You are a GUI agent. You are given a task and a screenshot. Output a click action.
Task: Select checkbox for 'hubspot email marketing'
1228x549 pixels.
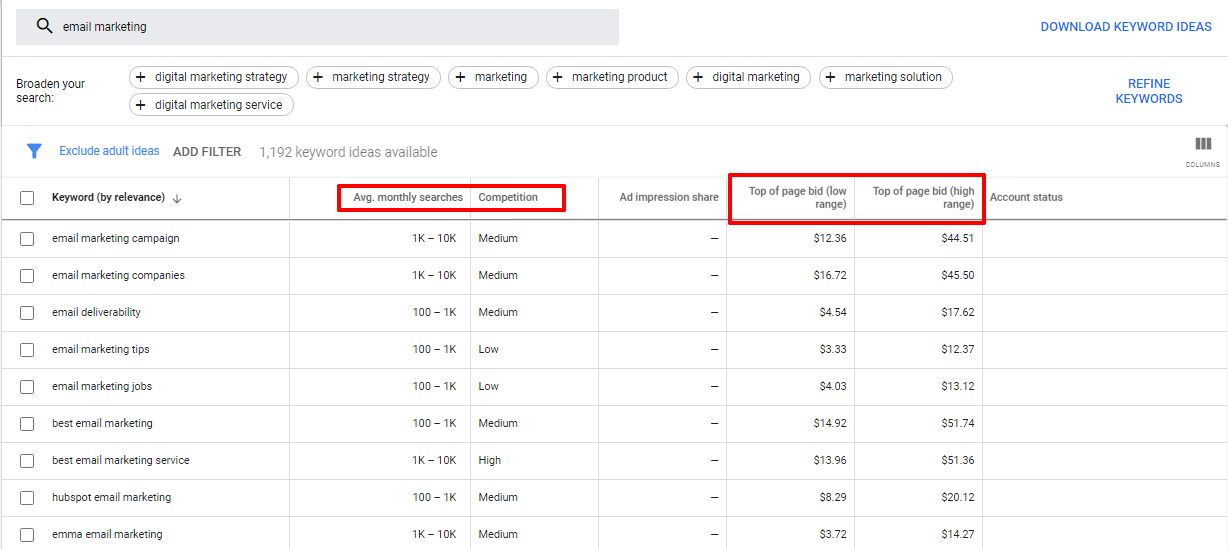[x=27, y=498]
